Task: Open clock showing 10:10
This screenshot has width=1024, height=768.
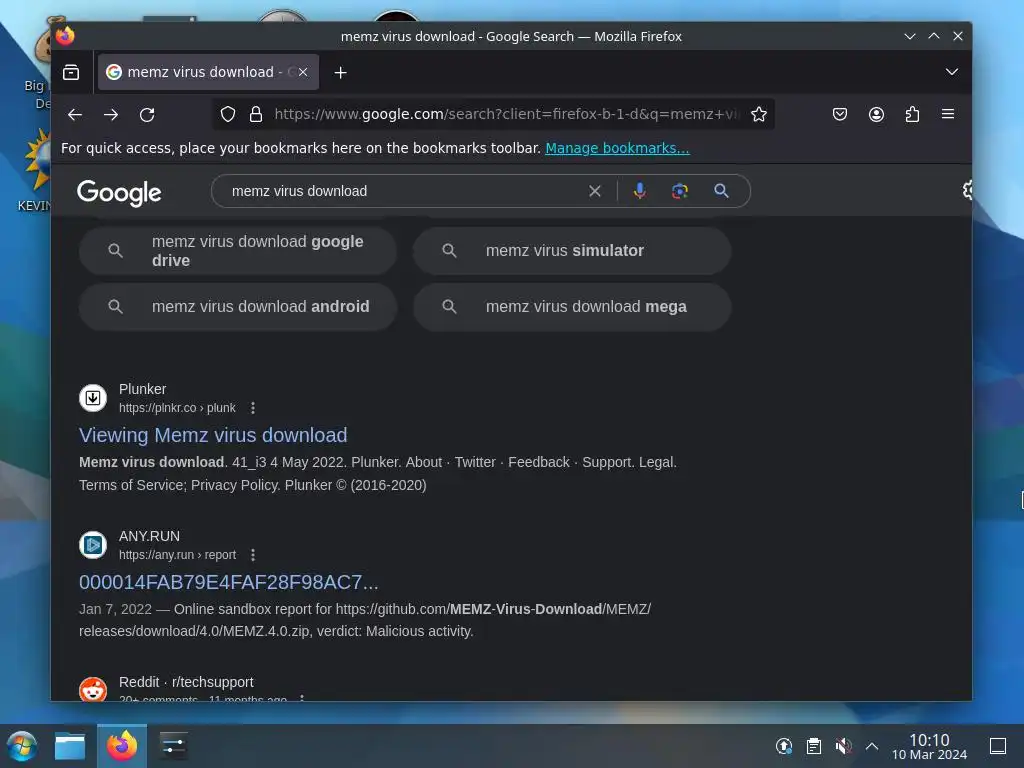Action: (929, 746)
